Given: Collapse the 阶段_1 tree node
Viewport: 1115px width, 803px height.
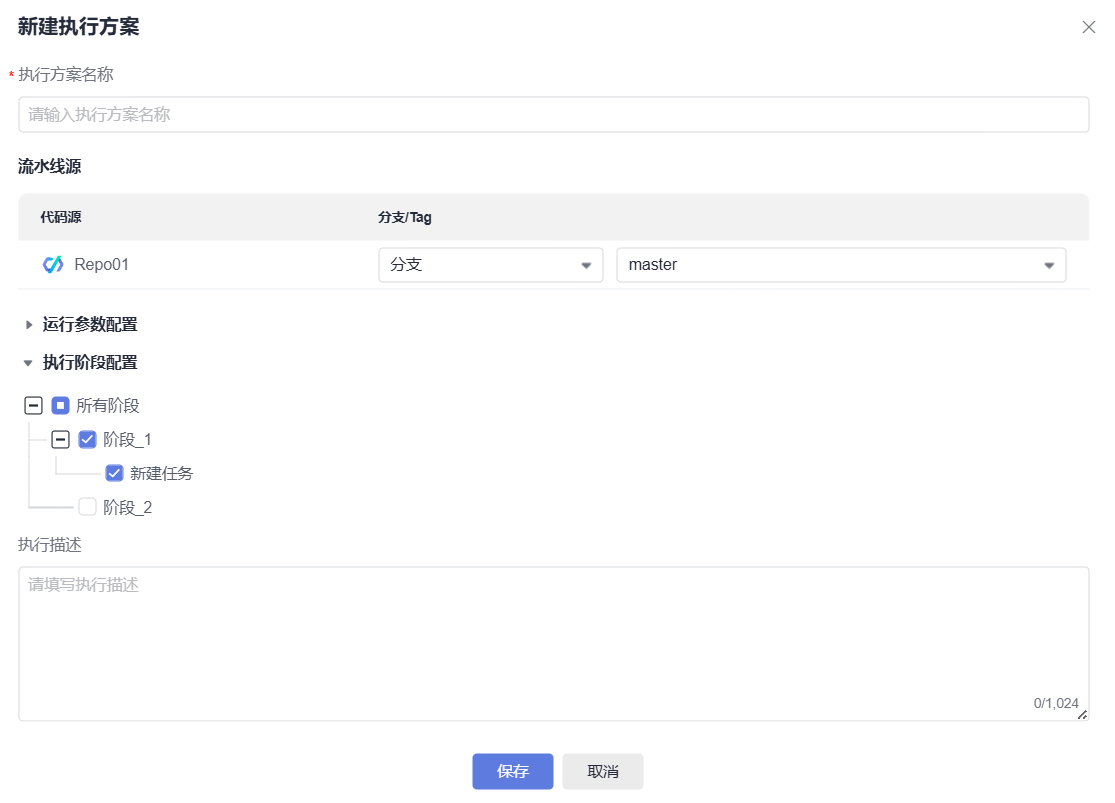Looking at the screenshot, I should (x=60, y=440).
